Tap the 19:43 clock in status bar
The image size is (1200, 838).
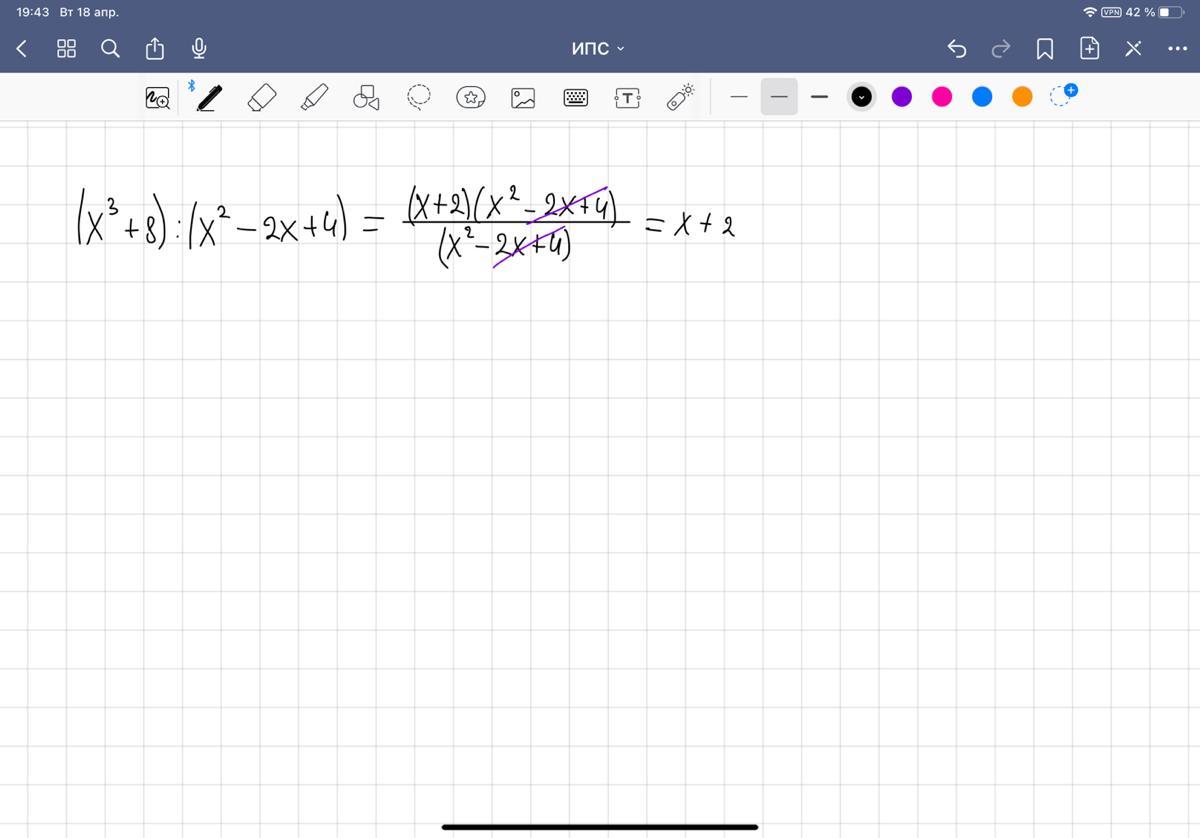33,12
